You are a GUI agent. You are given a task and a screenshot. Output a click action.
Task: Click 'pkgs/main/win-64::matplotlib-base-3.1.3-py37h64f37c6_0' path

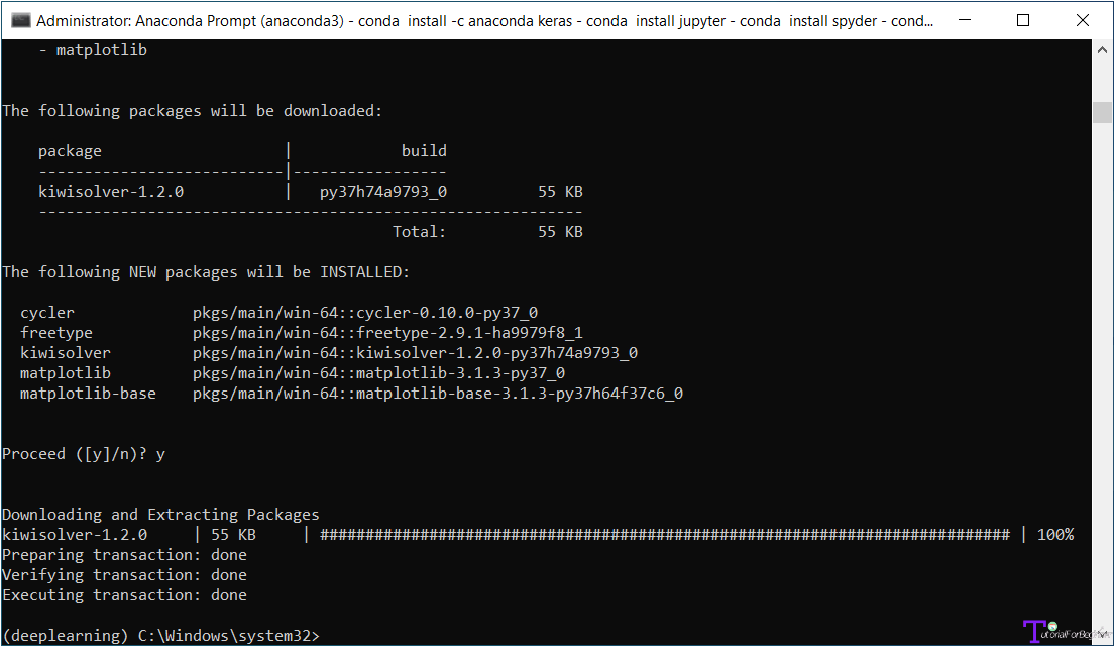click(x=438, y=393)
